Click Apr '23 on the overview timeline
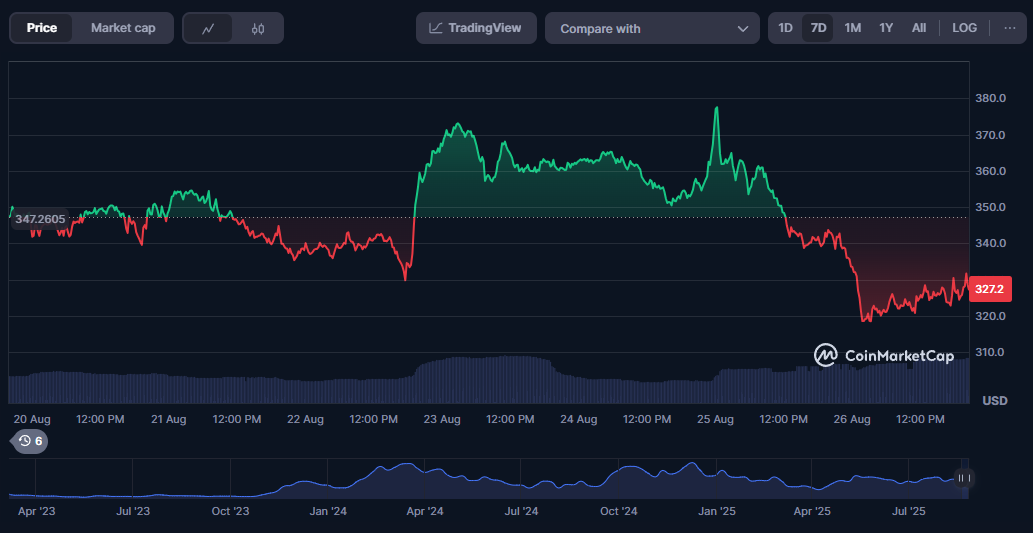This screenshot has height=533, width=1033. (x=36, y=511)
